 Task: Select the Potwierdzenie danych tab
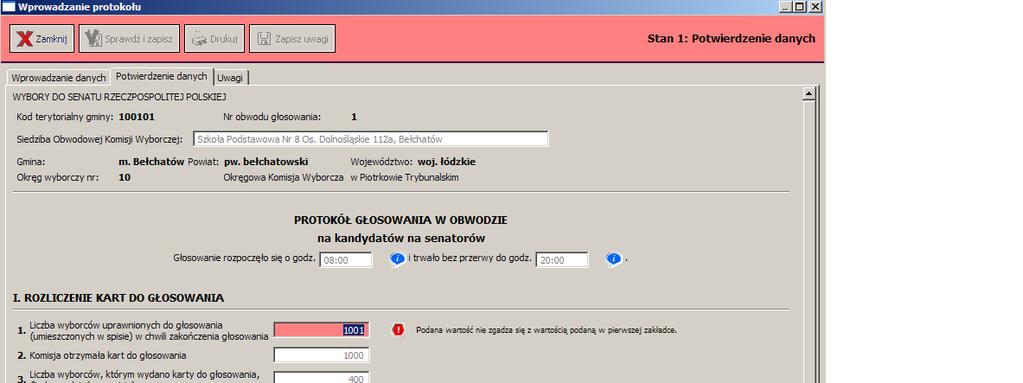[162, 76]
